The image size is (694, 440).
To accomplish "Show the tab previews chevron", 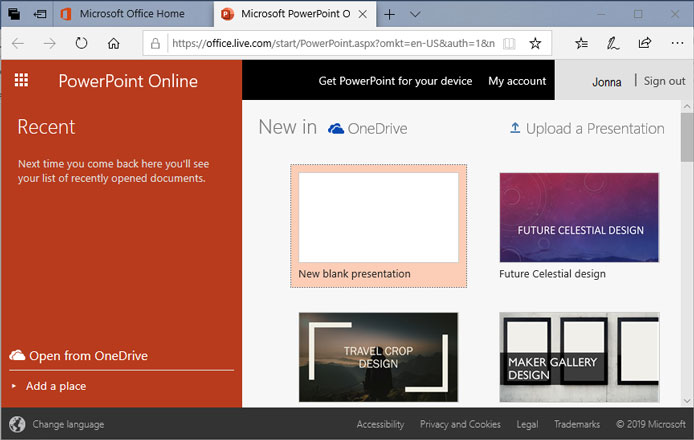I will [415, 14].
